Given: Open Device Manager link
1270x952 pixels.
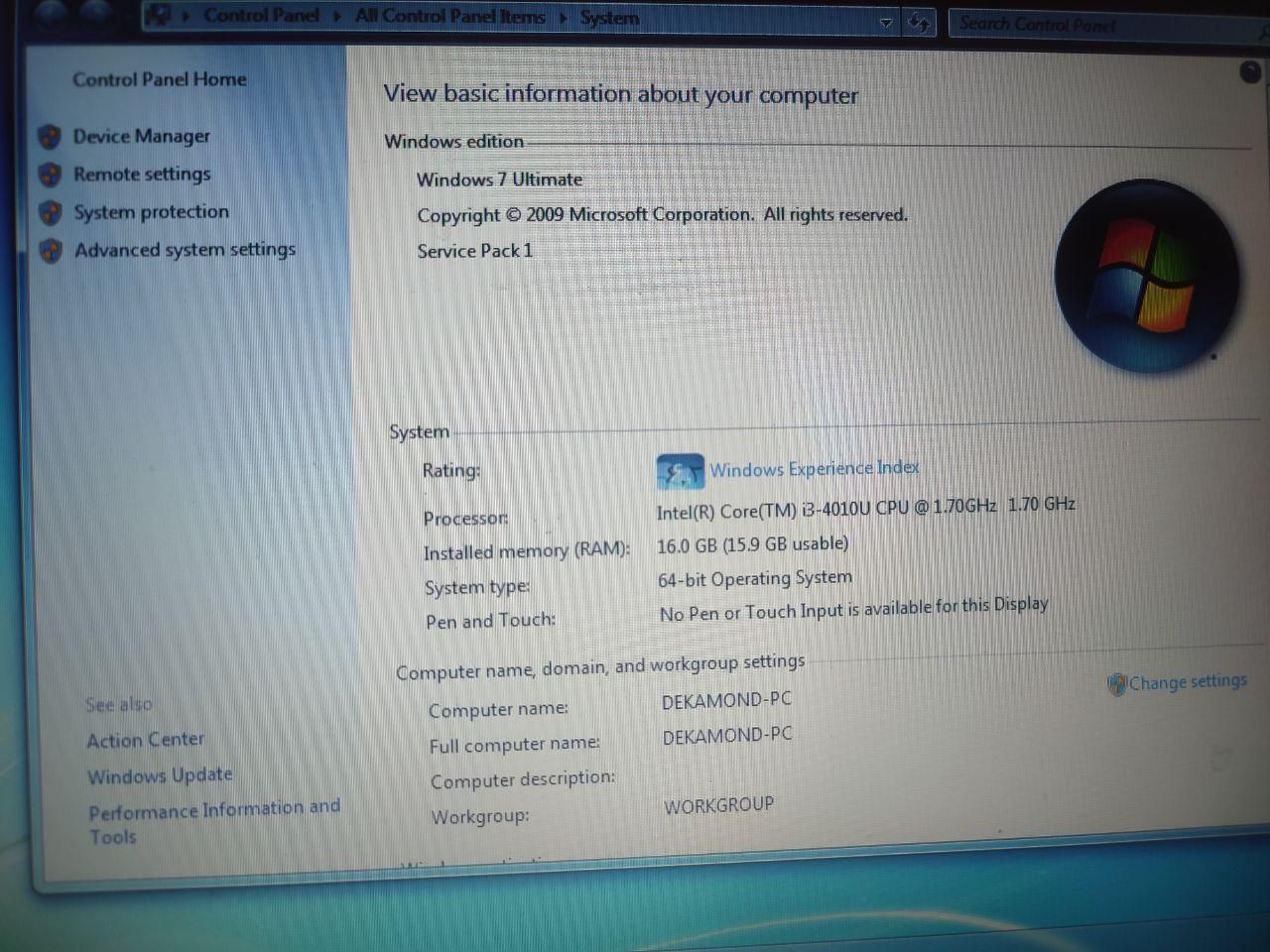Looking at the screenshot, I should [142, 136].
